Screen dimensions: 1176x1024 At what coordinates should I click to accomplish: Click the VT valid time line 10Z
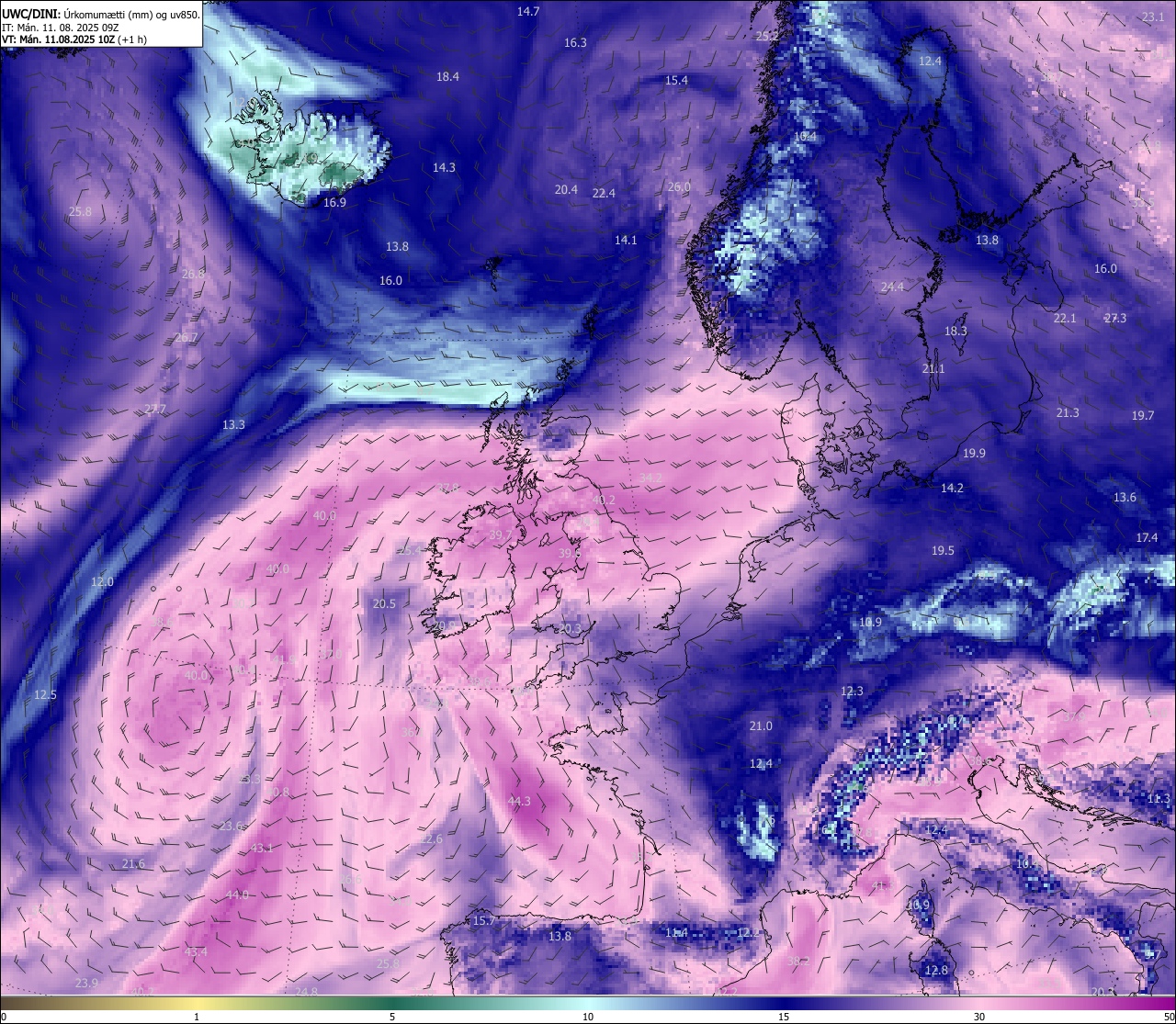point(74,39)
